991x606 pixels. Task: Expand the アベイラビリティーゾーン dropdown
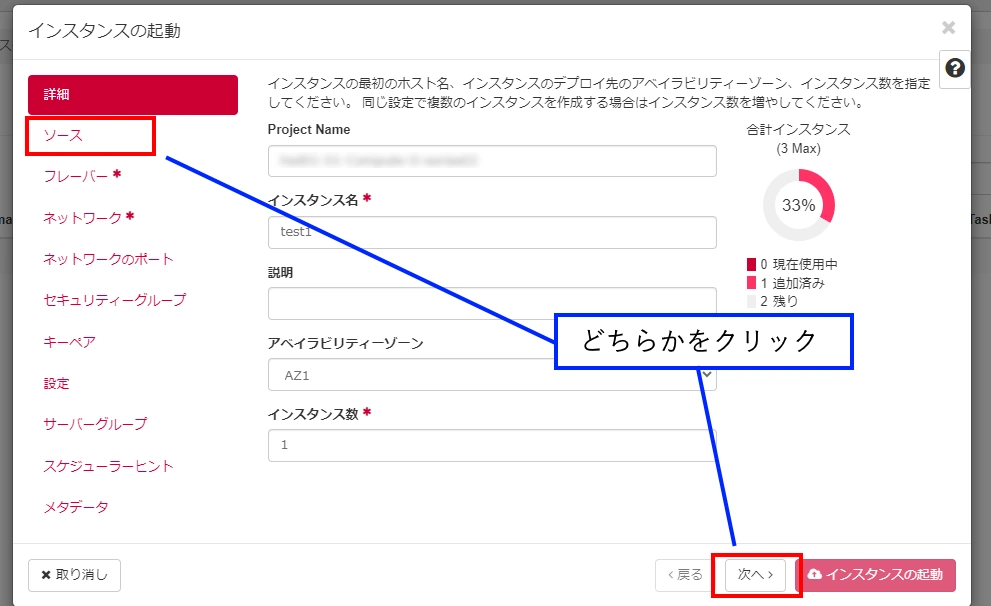pyautogui.click(x=492, y=374)
